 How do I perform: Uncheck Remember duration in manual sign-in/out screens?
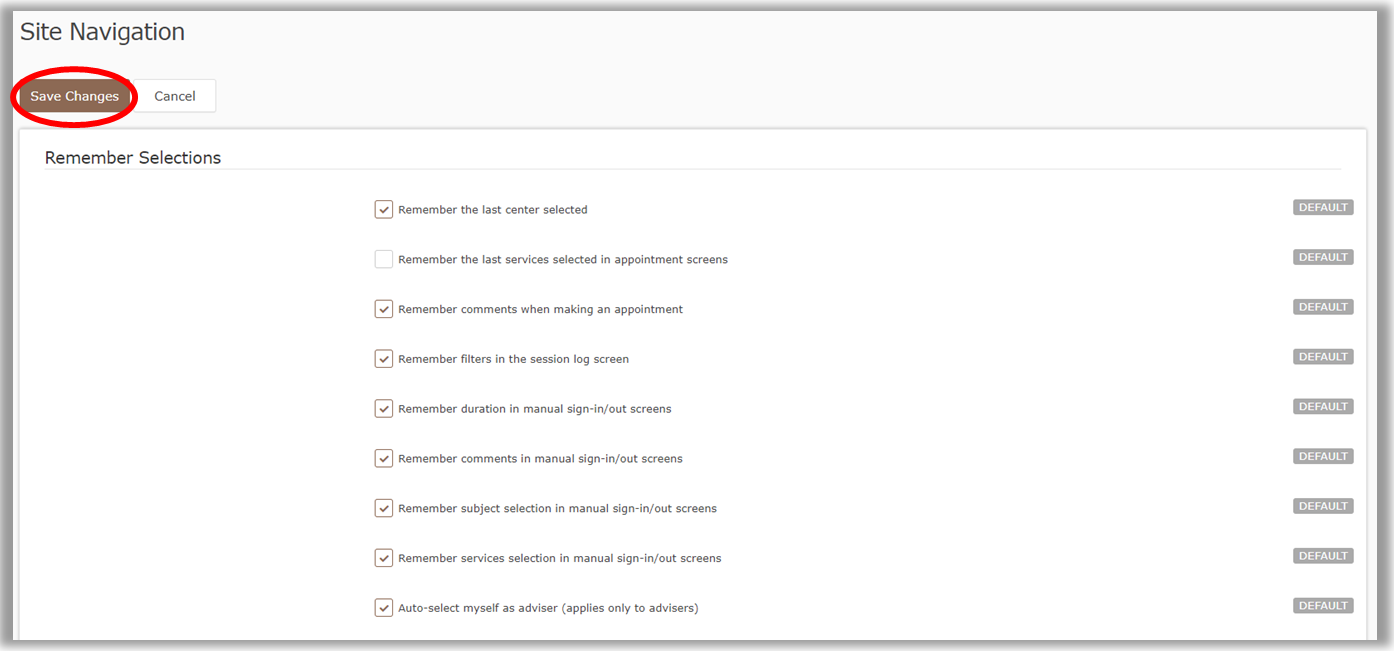tap(384, 409)
